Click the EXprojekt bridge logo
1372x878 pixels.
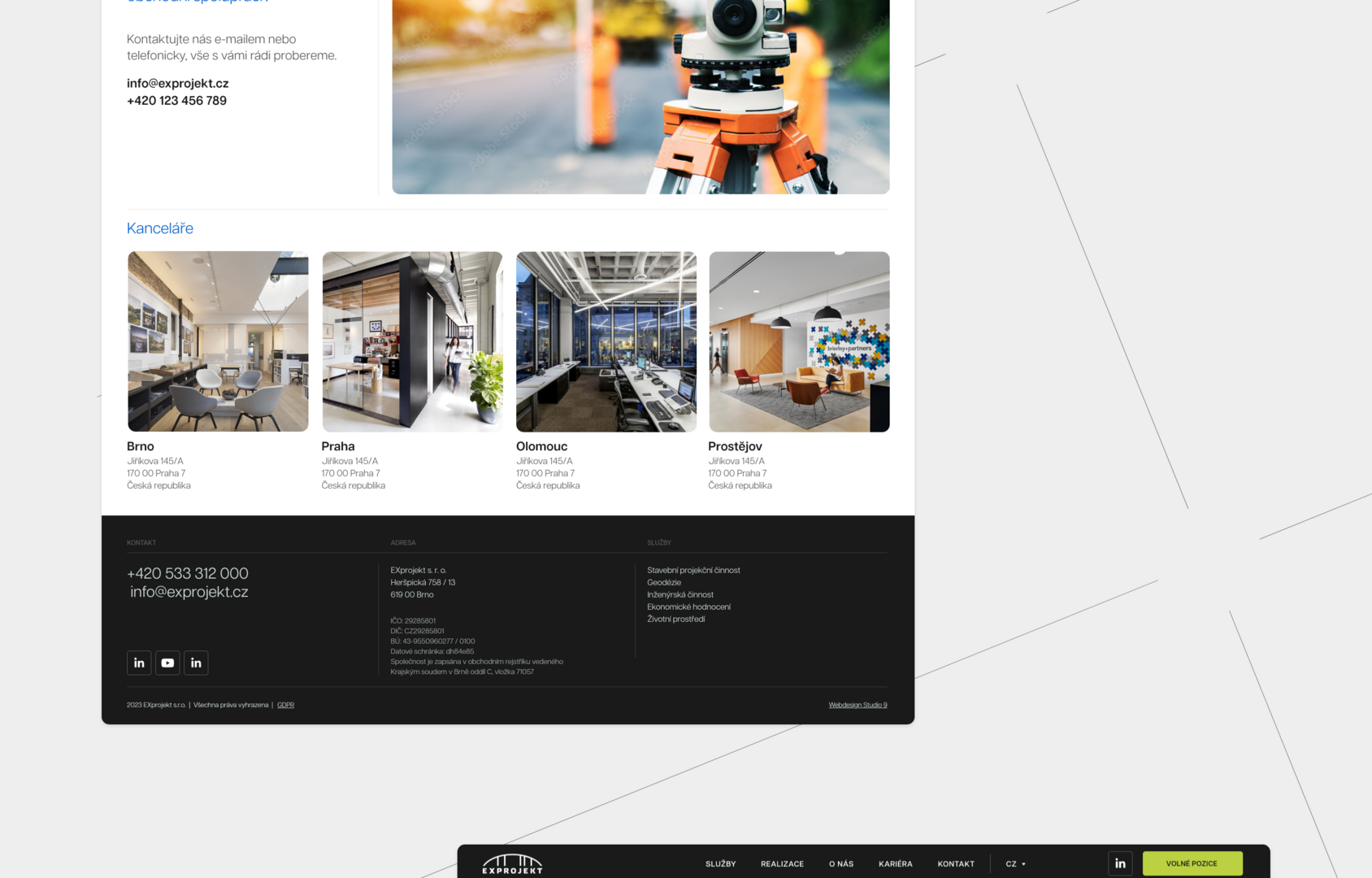[x=512, y=864]
